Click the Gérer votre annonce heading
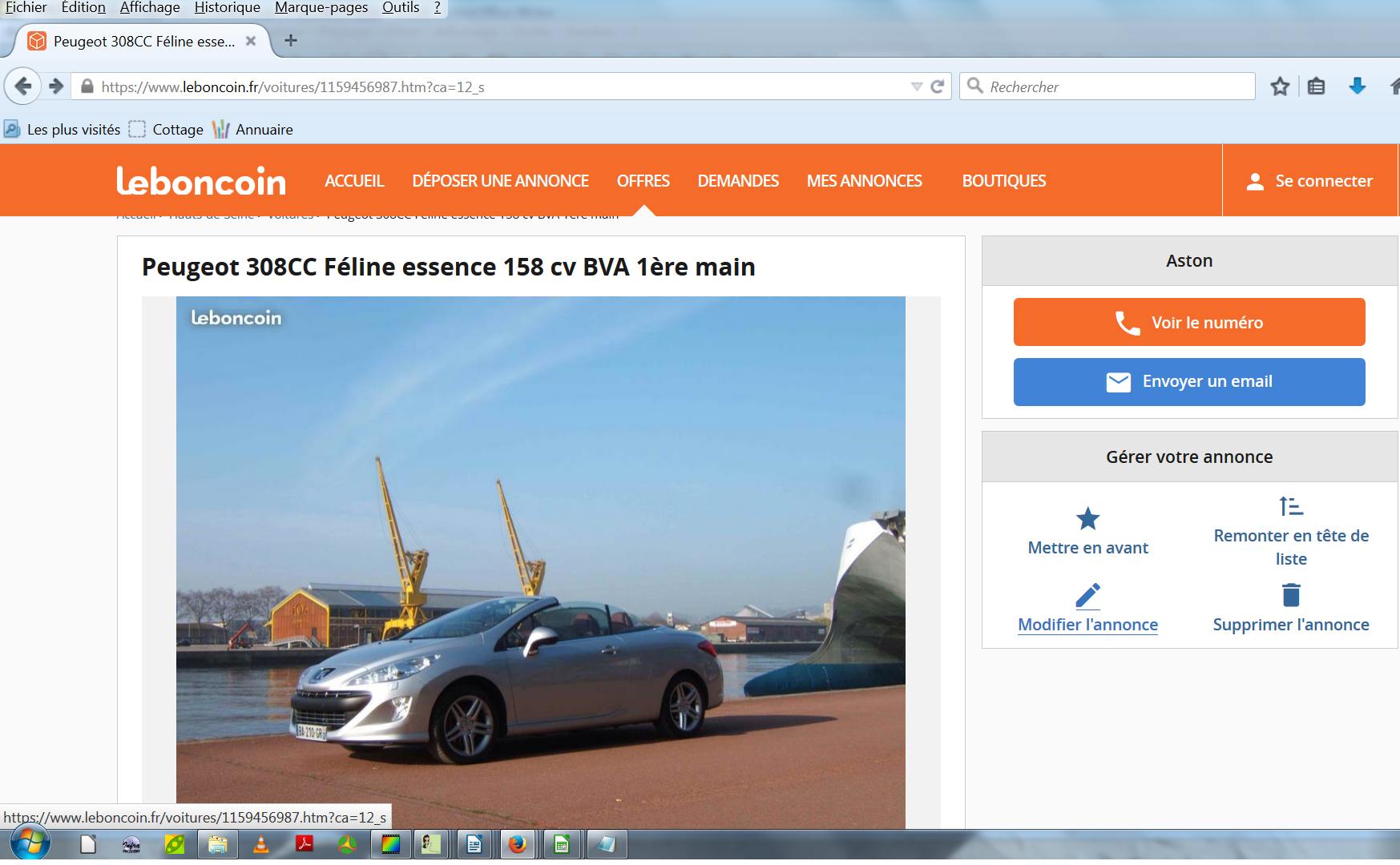The image size is (1400, 865). click(x=1189, y=457)
